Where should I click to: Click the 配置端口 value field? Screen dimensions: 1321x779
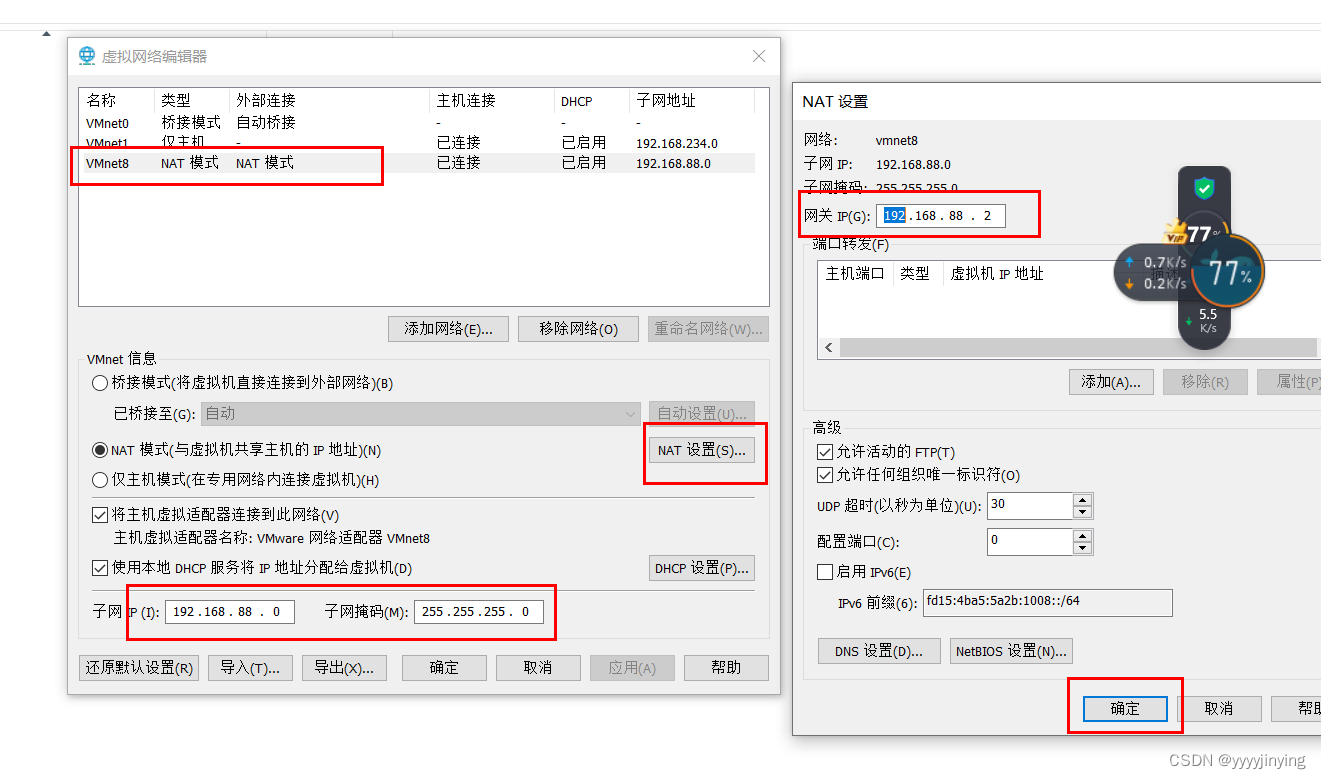coord(1030,542)
